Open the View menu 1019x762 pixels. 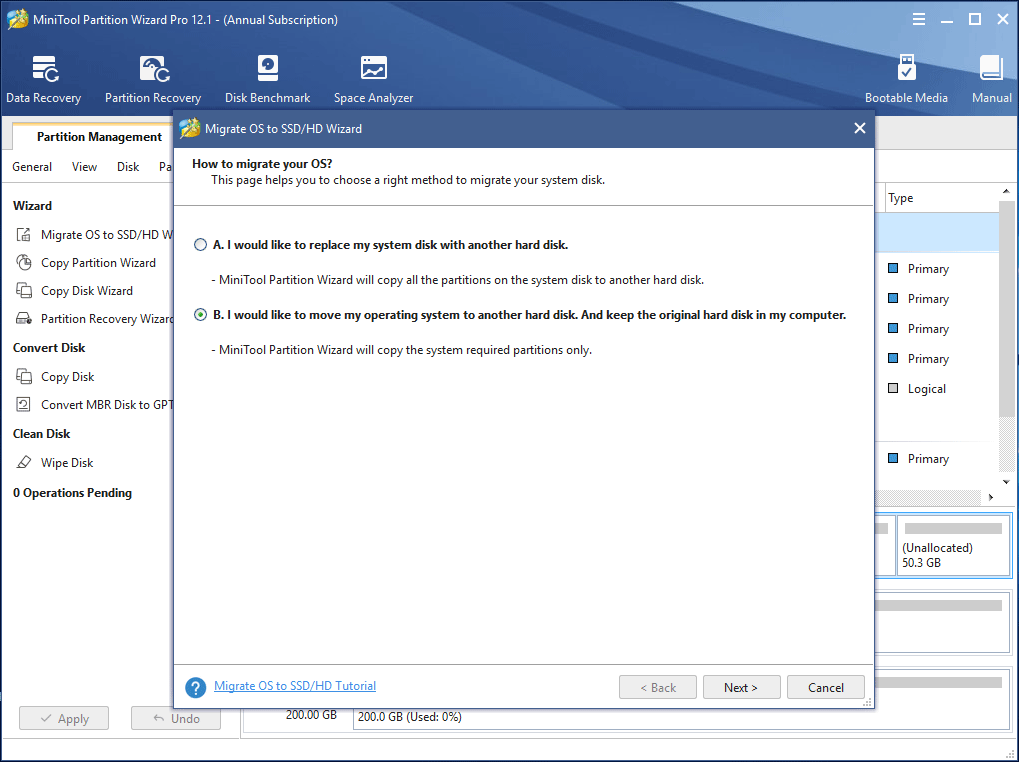click(84, 167)
